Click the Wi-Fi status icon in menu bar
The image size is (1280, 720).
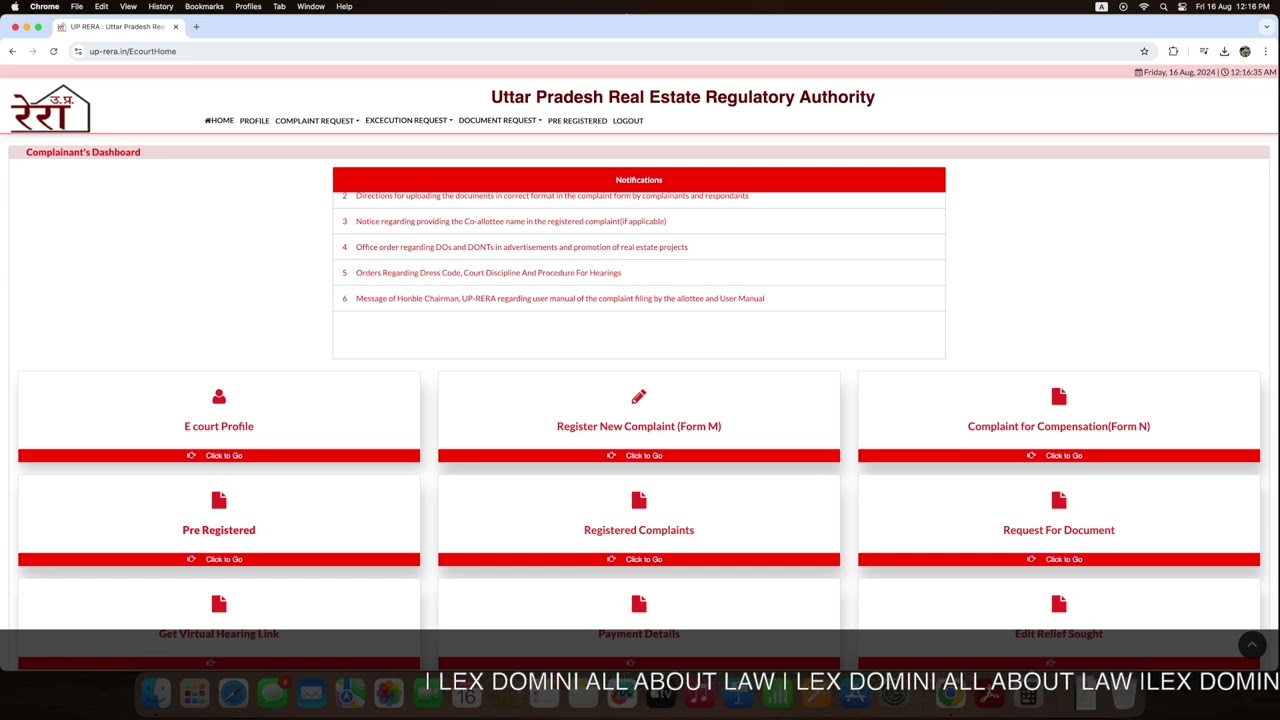coord(1144,6)
